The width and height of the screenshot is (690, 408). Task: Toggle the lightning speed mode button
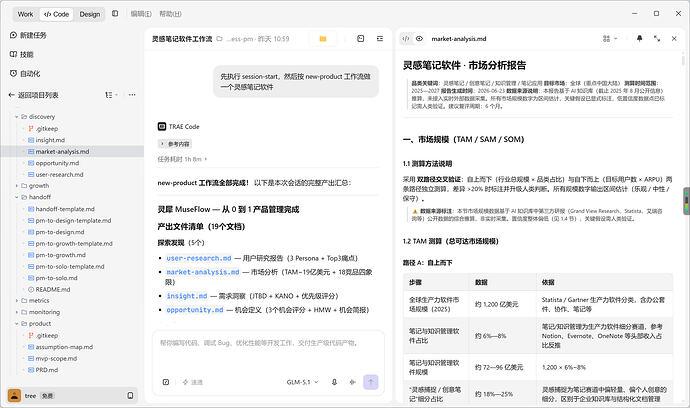click(193, 382)
